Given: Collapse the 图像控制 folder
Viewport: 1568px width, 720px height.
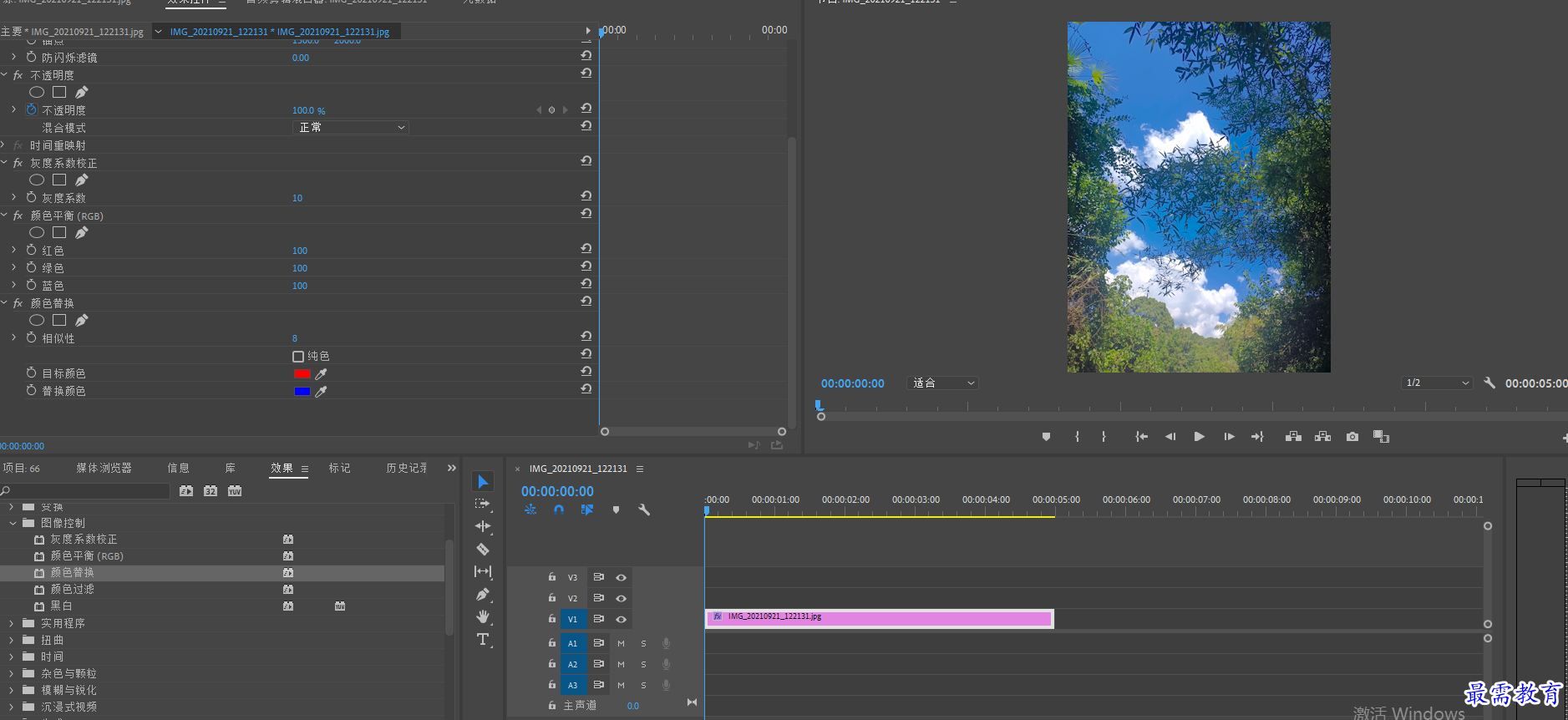Looking at the screenshot, I should [13, 523].
